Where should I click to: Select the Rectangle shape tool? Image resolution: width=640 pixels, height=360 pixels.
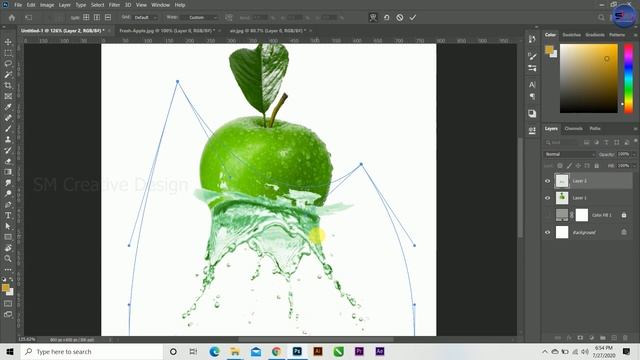(8, 237)
